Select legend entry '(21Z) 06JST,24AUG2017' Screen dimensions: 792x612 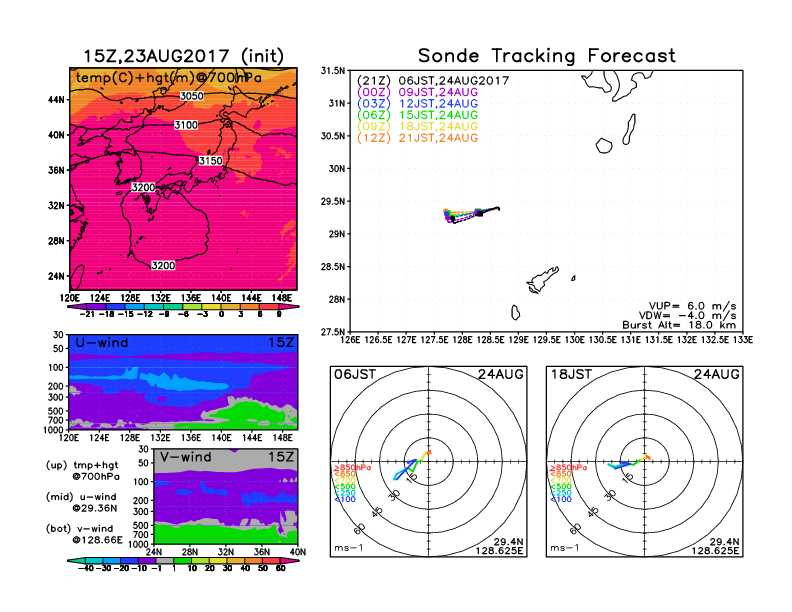[433, 80]
